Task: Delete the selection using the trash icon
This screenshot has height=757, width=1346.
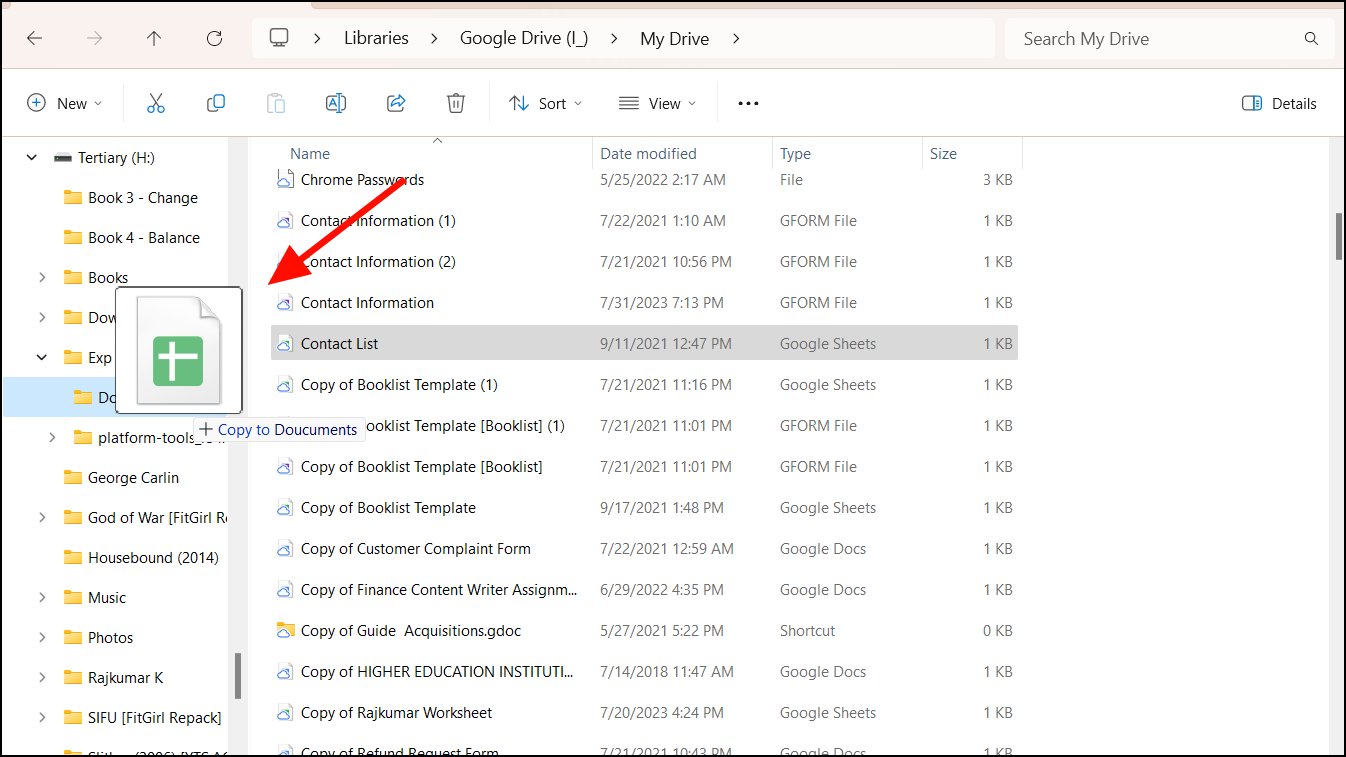Action: [456, 102]
